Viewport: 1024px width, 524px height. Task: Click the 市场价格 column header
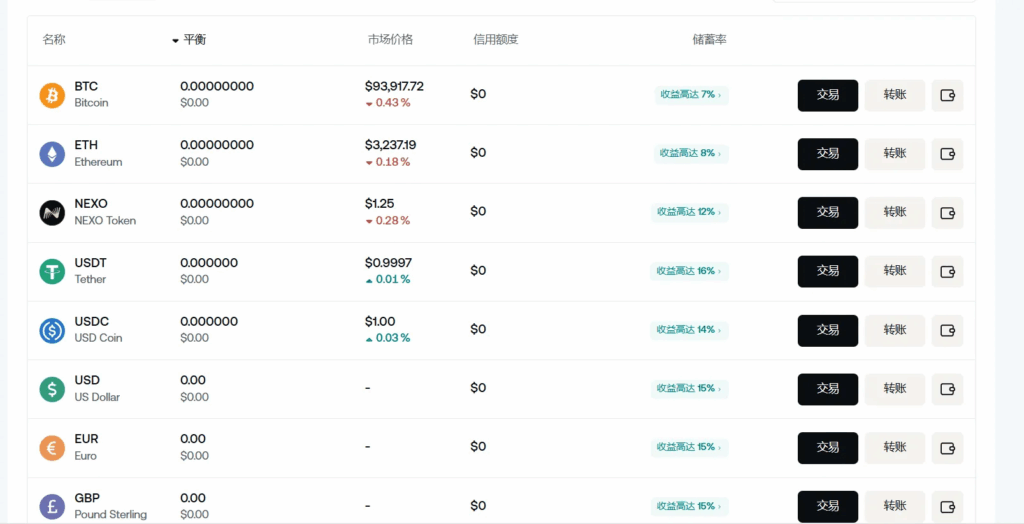(390, 40)
